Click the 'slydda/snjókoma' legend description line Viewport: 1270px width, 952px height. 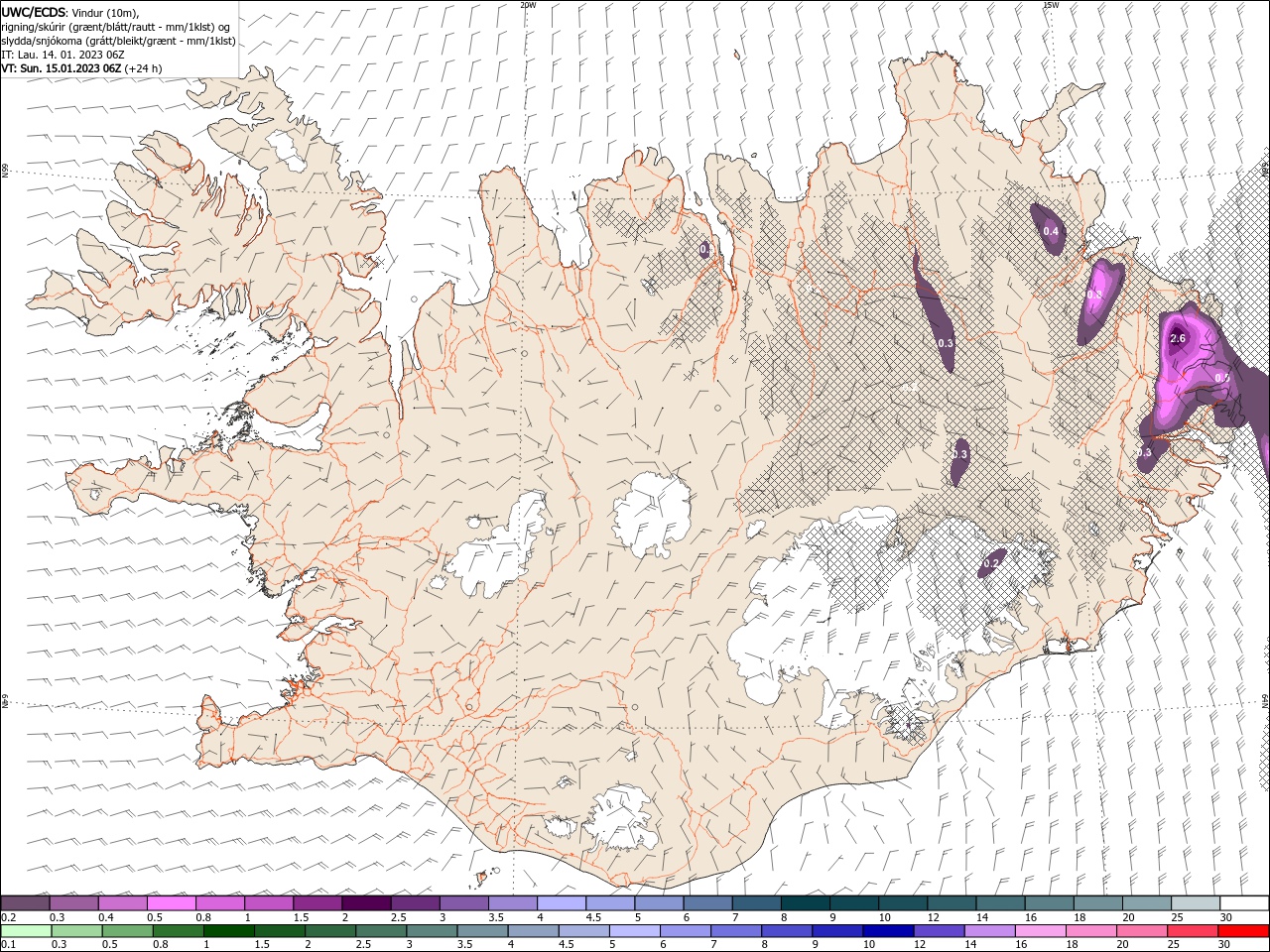tap(118, 41)
